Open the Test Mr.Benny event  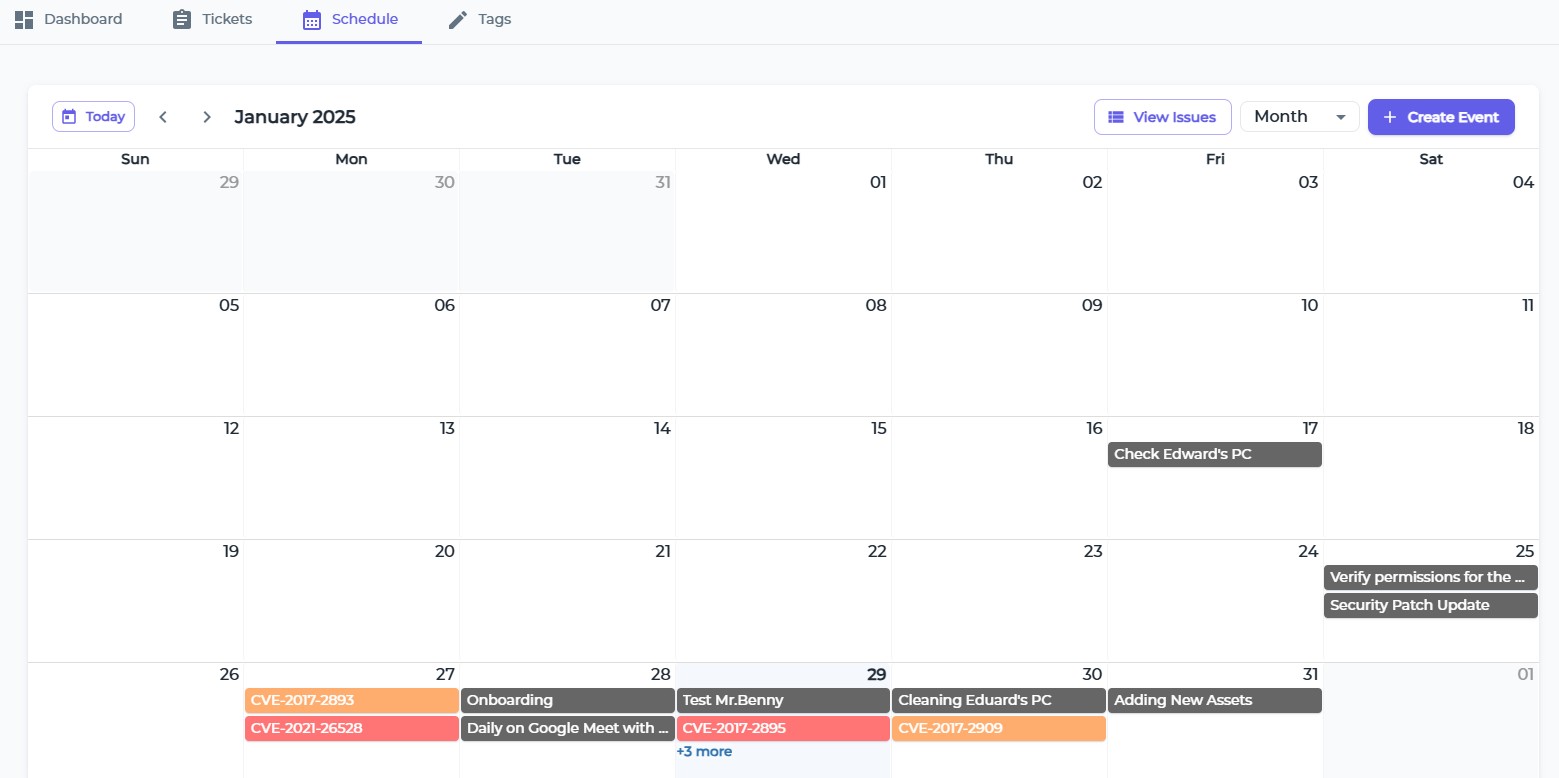tap(783, 701)
